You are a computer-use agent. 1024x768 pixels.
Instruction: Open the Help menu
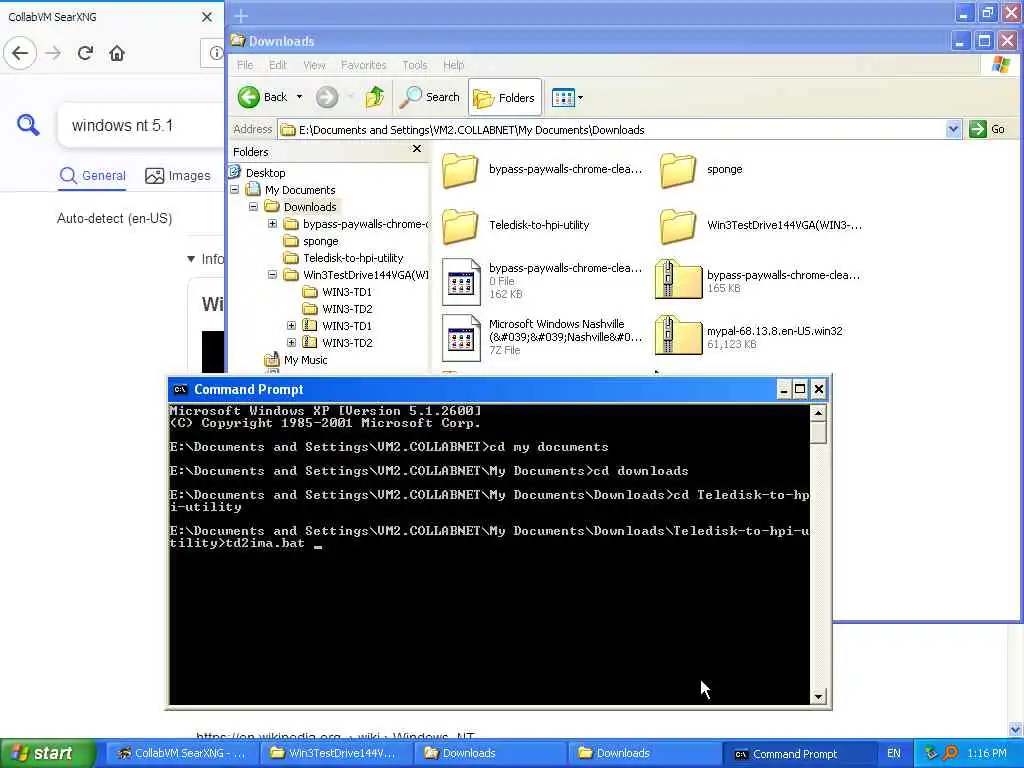pos(453,65)
